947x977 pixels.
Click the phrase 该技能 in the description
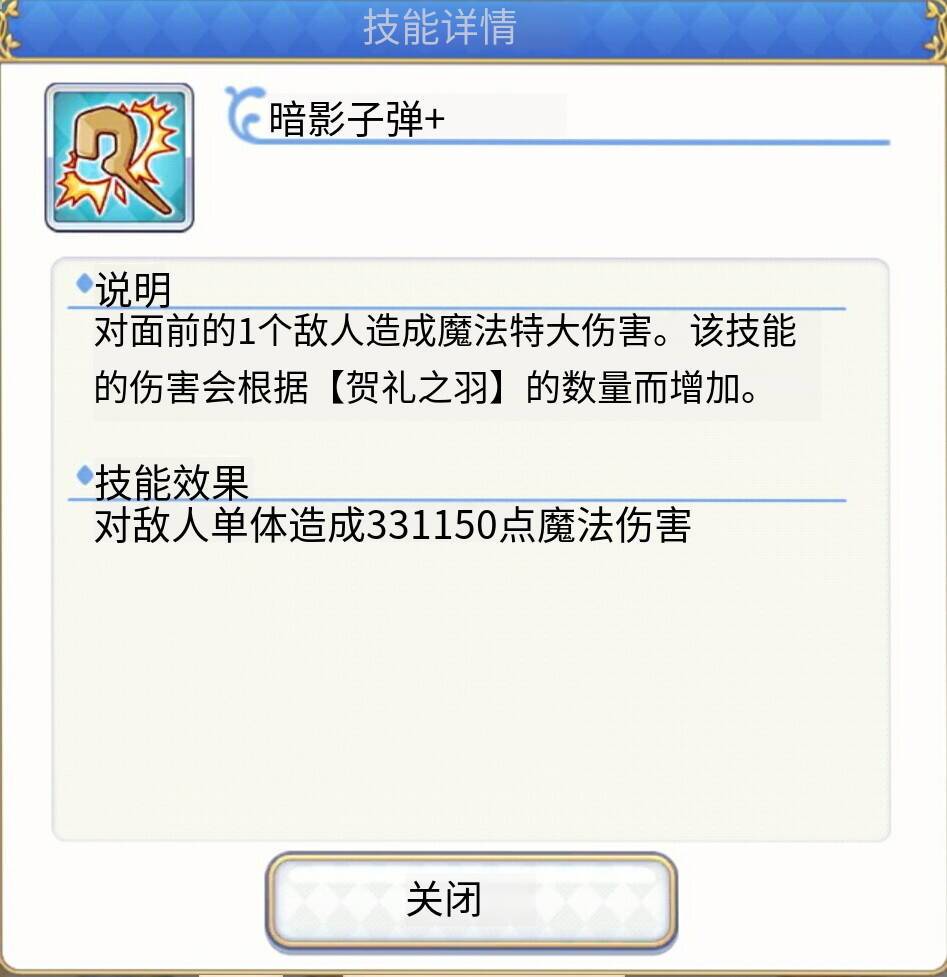pos(743,330)
